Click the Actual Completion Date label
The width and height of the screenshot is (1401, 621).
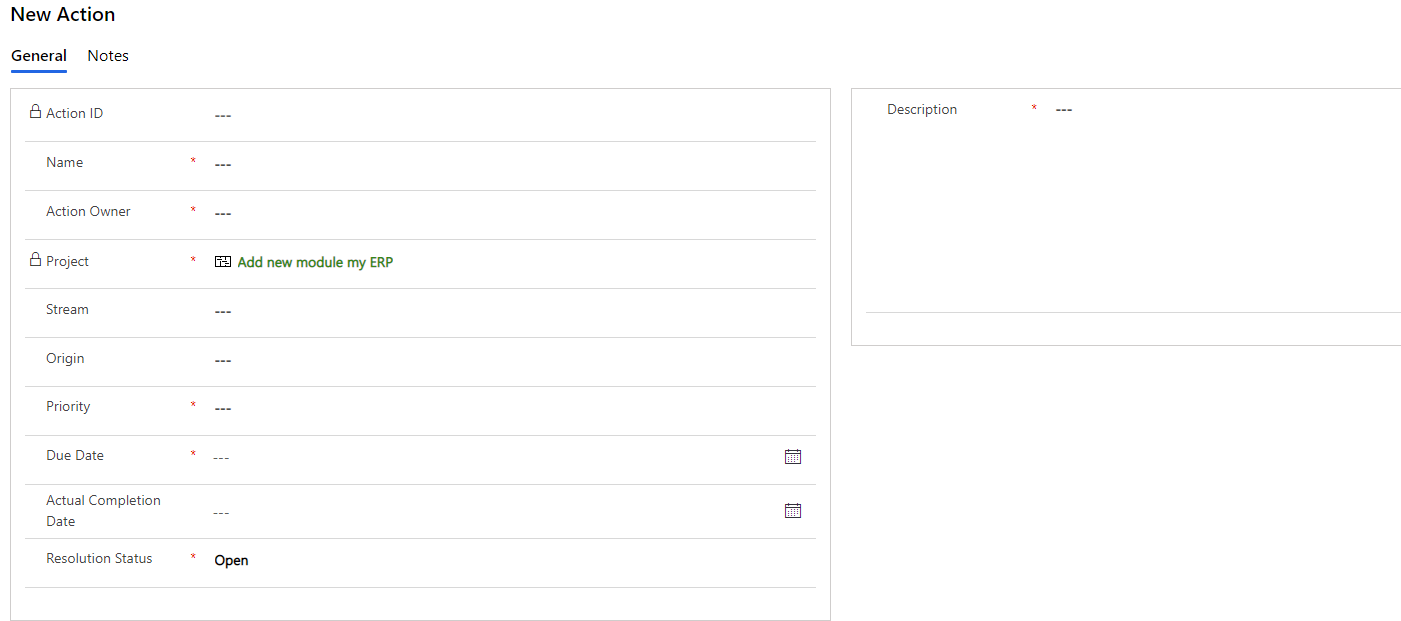103,510
